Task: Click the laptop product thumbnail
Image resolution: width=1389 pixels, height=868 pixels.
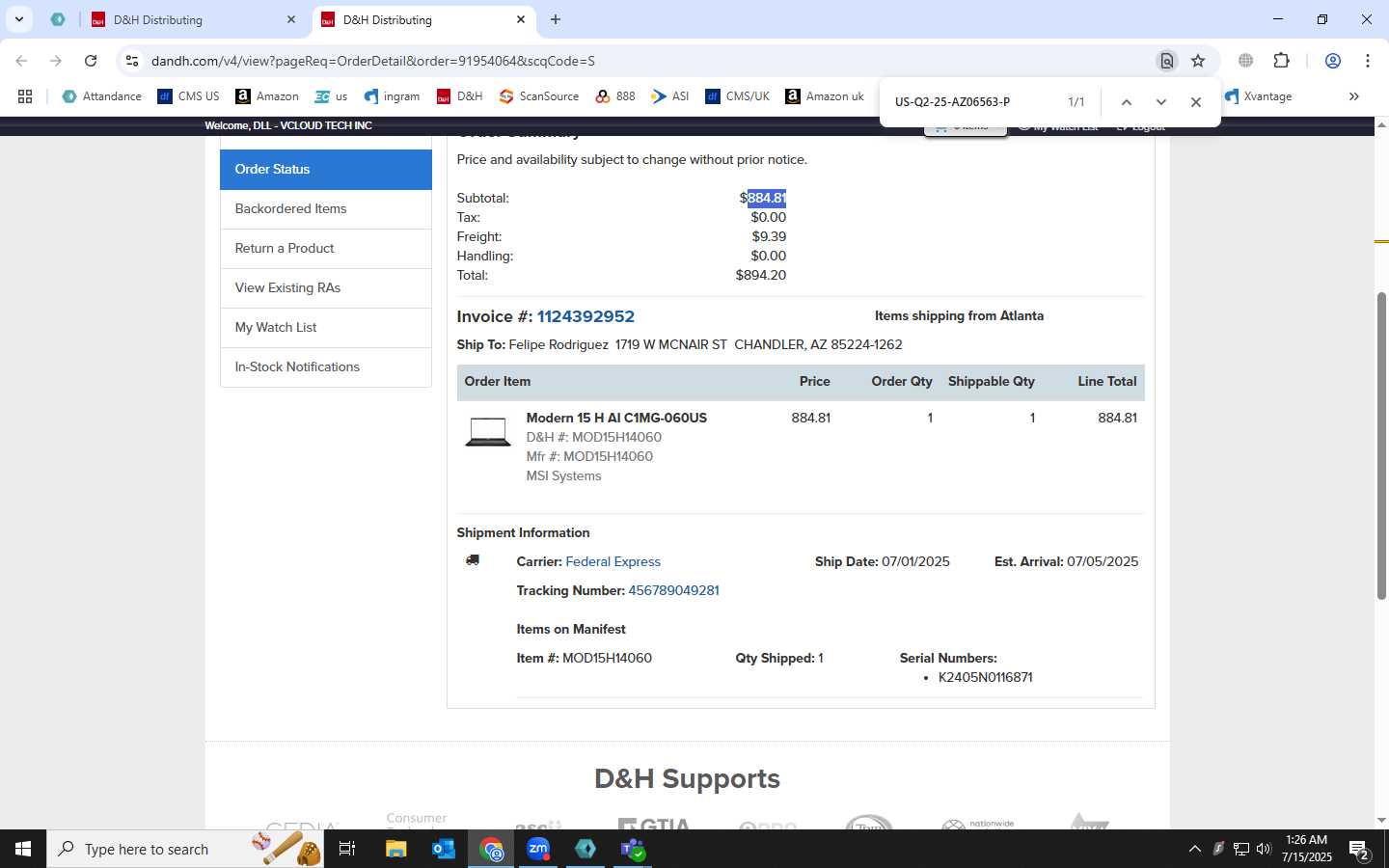Action: 488,432
